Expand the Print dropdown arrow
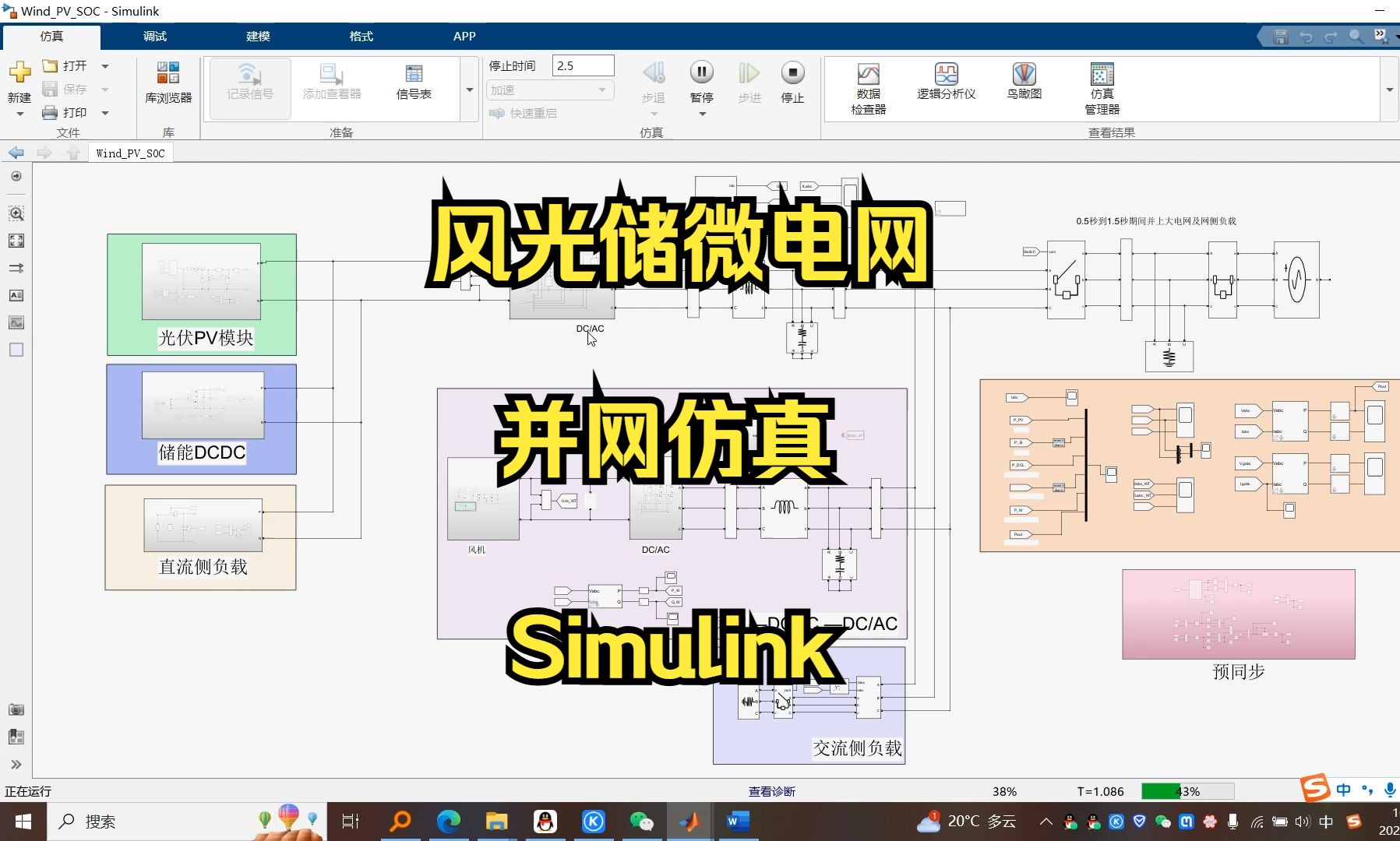 [105, 113]
